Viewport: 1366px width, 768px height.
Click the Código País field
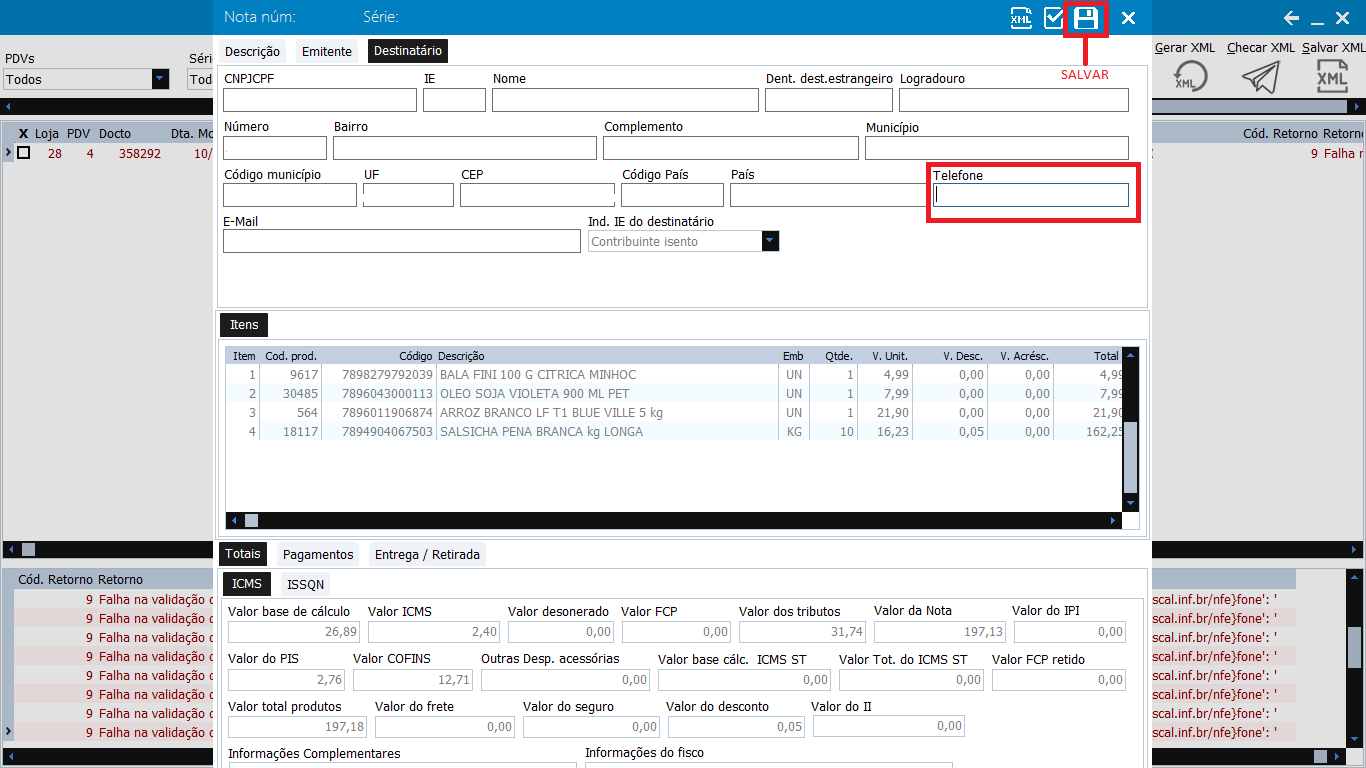tap(672, 195)
